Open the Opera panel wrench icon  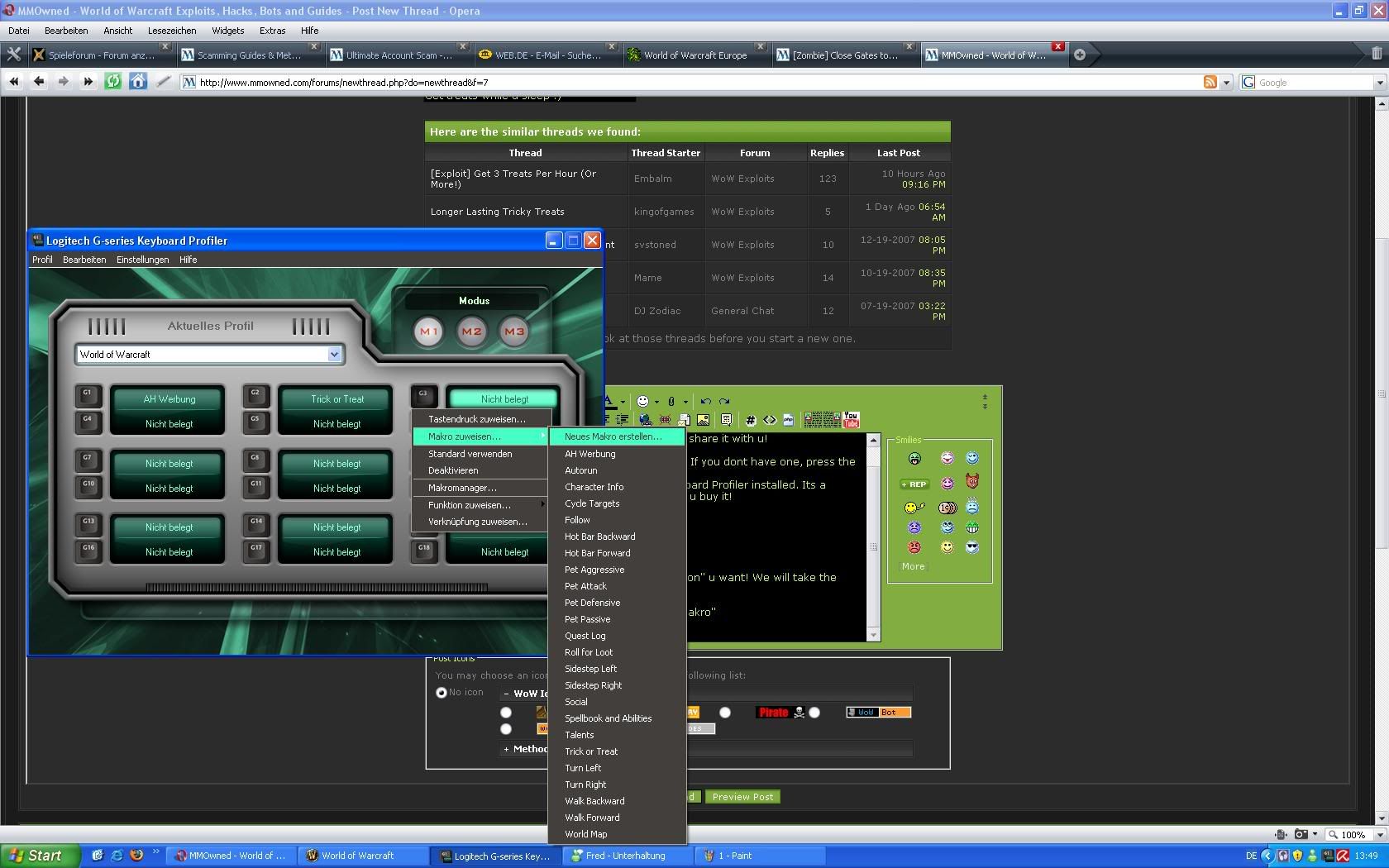14,55
